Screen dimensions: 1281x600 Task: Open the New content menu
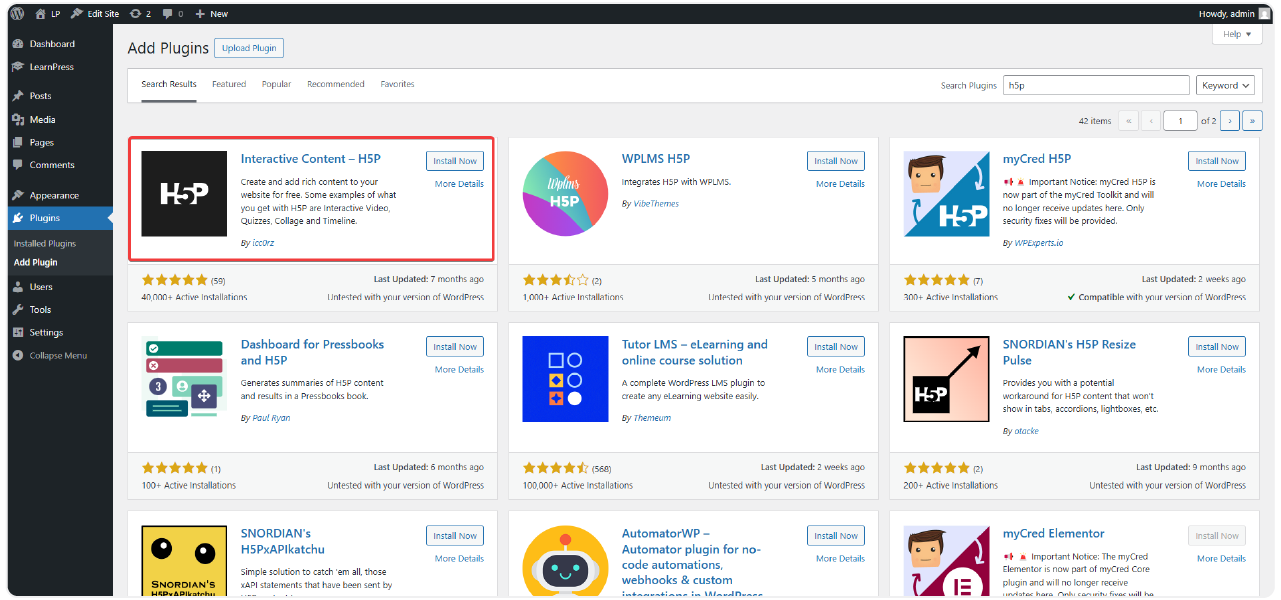click(x=211, y=14)
